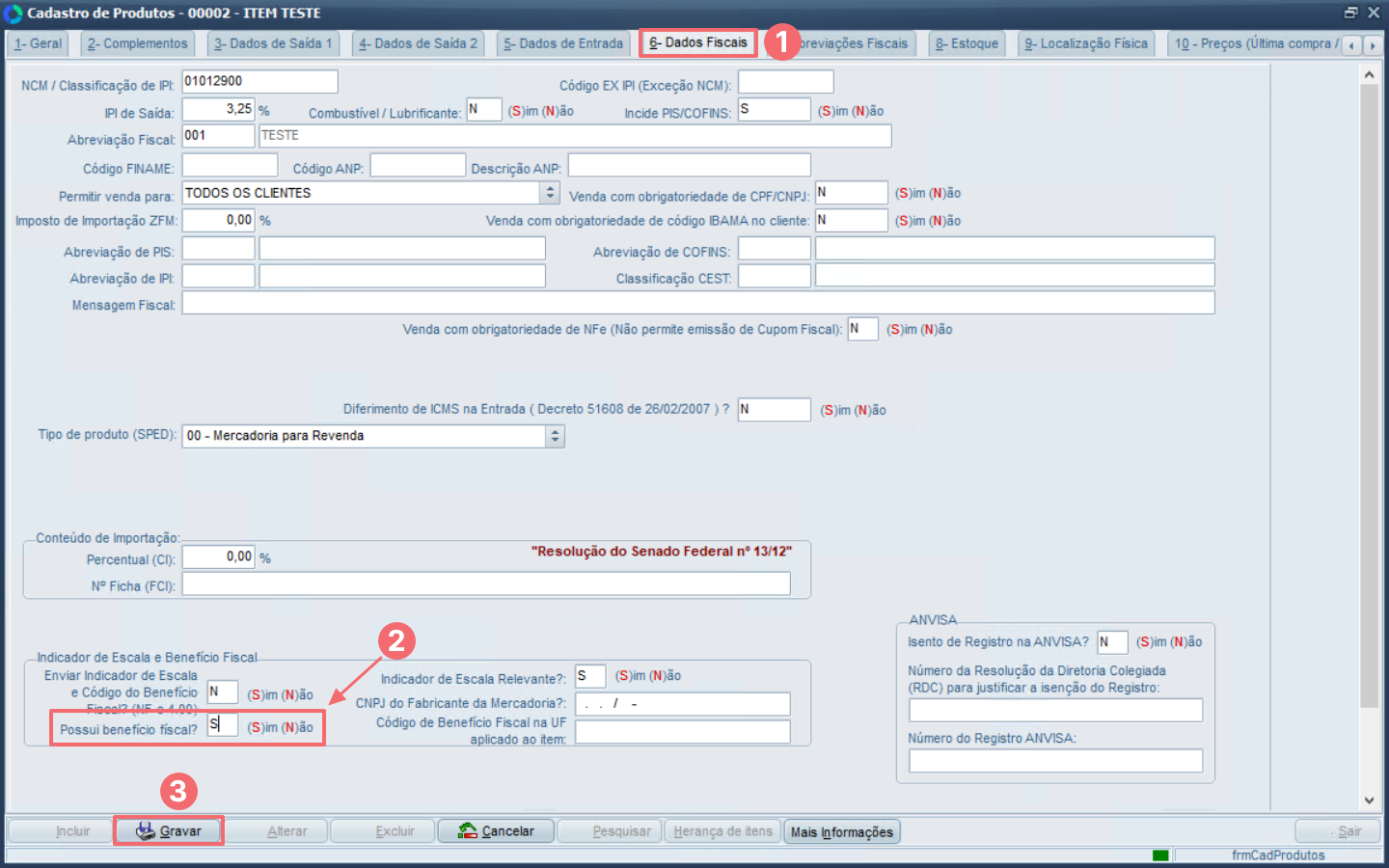This screenshot has width=1389, height=868.
Task: Click the restore window icon
Action: (x=1350, y=13)
